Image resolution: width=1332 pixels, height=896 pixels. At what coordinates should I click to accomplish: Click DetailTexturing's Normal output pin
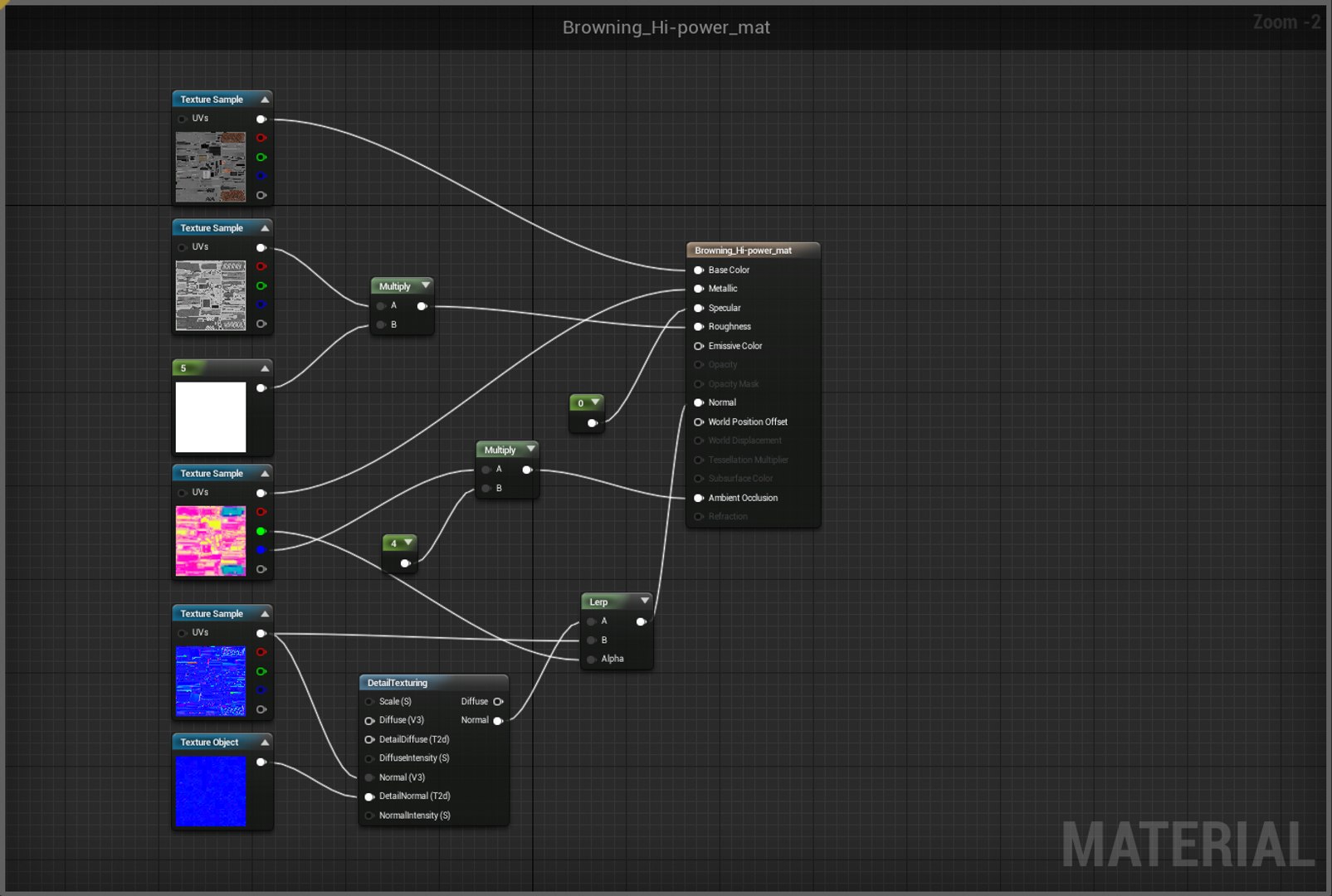498,721
